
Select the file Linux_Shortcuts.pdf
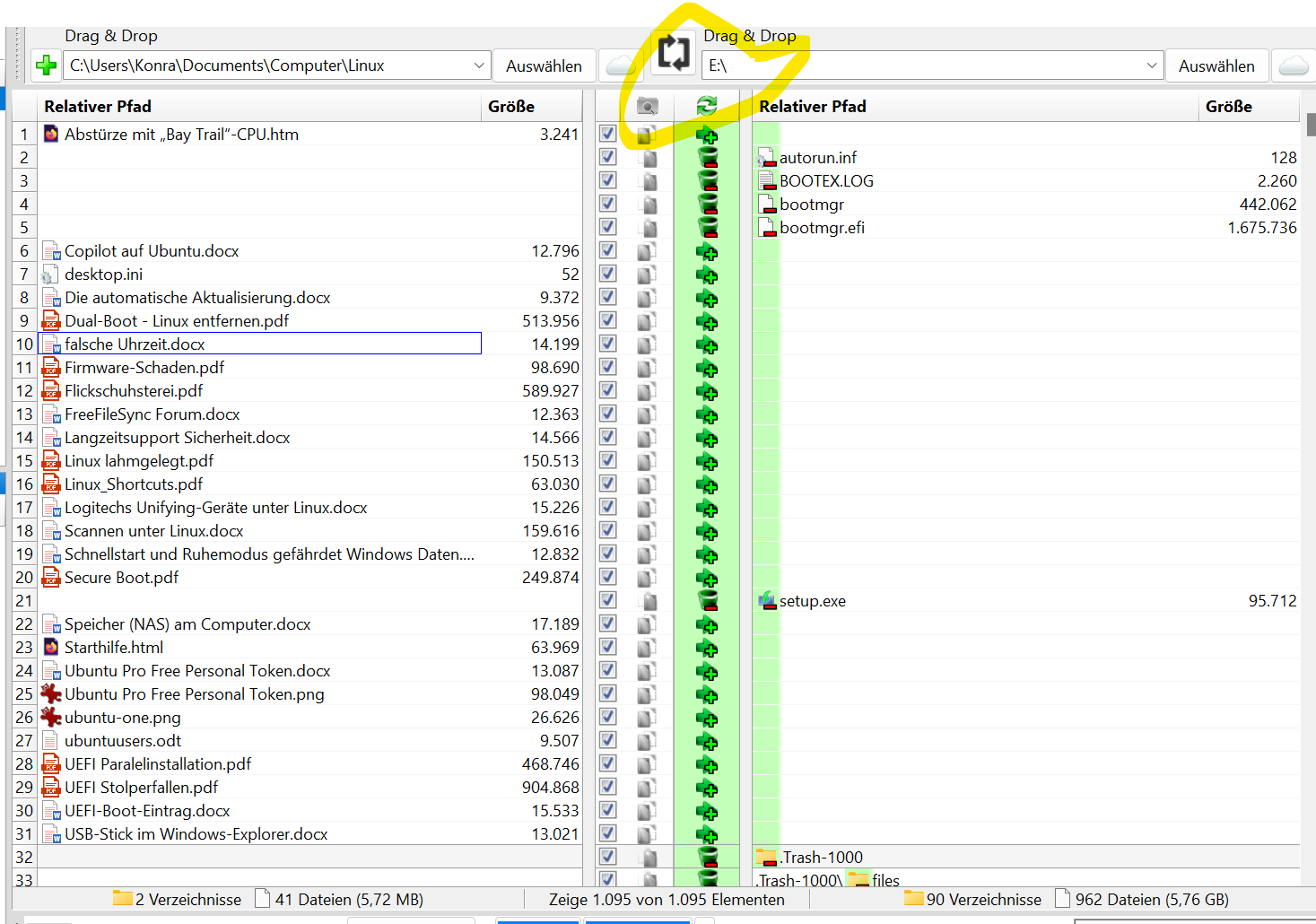134,484
